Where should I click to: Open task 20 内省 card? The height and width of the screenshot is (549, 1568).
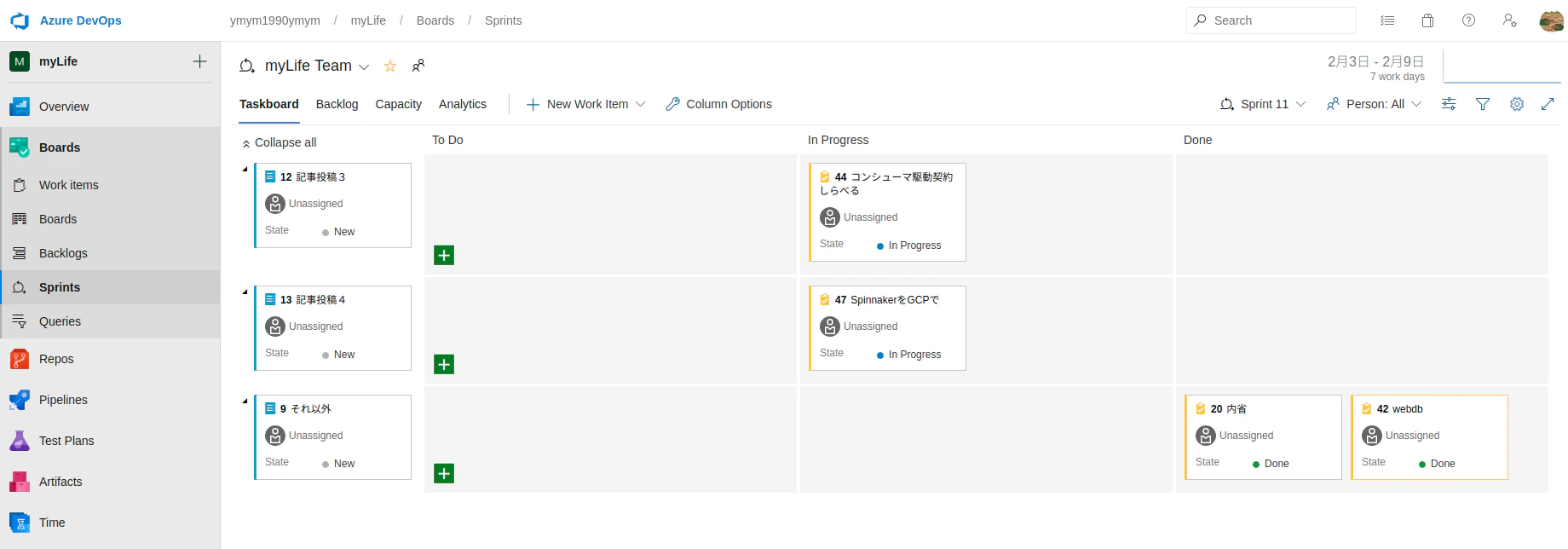(x=1263, y=437)
